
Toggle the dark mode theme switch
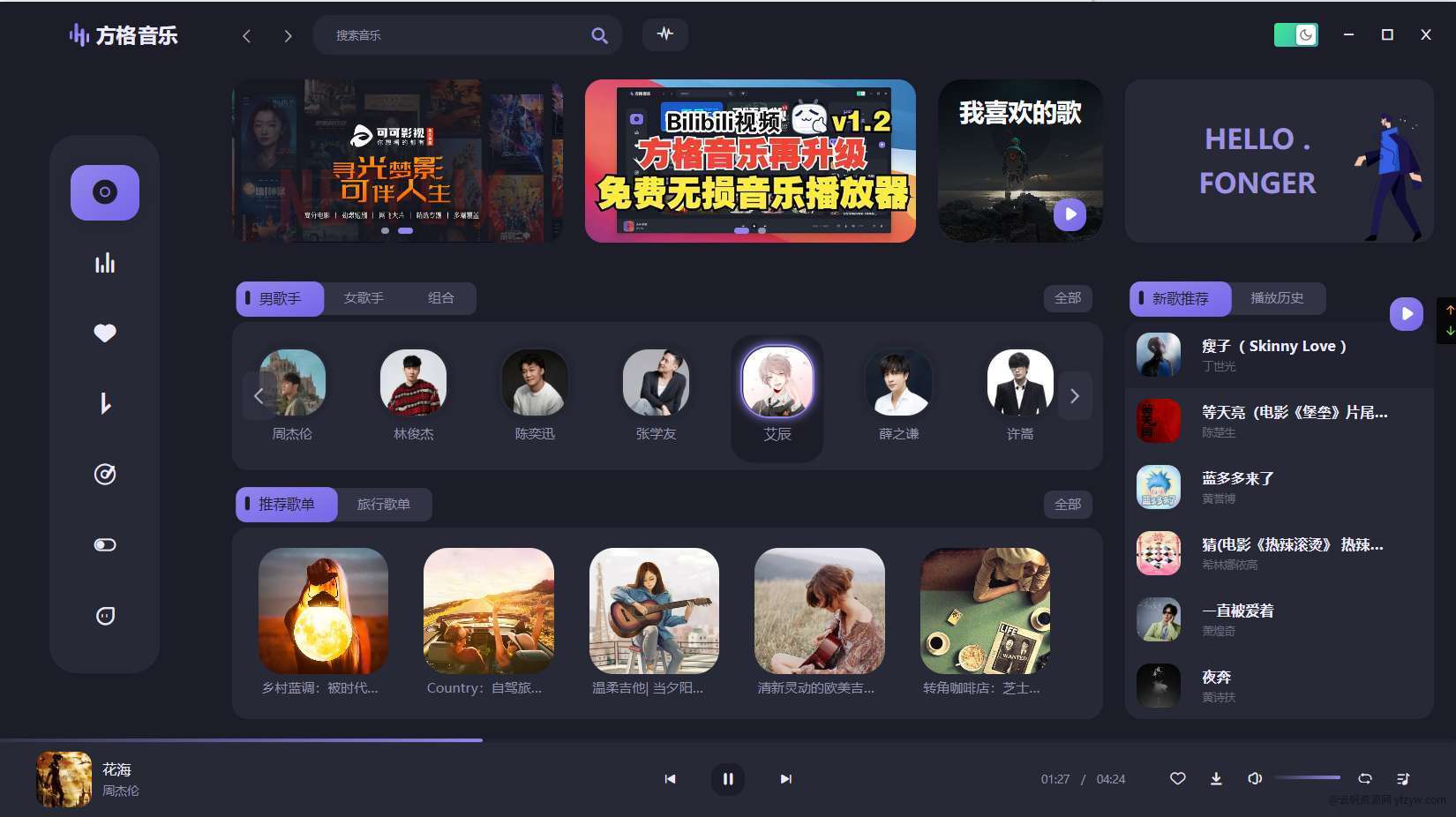pyautogui.click(x=1296, y=34)
